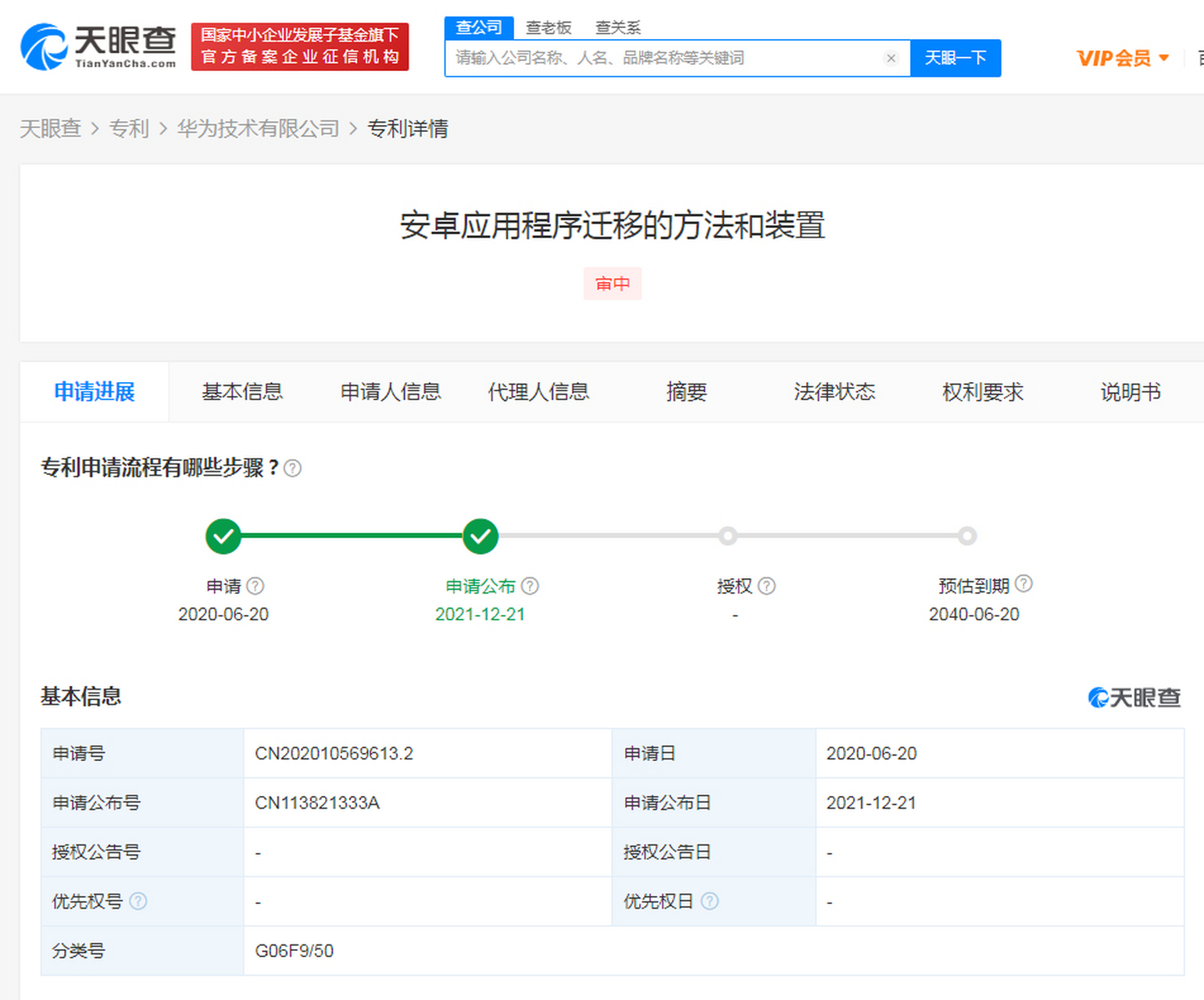Switch to the 申请人信息 tab

click(391, 392)
